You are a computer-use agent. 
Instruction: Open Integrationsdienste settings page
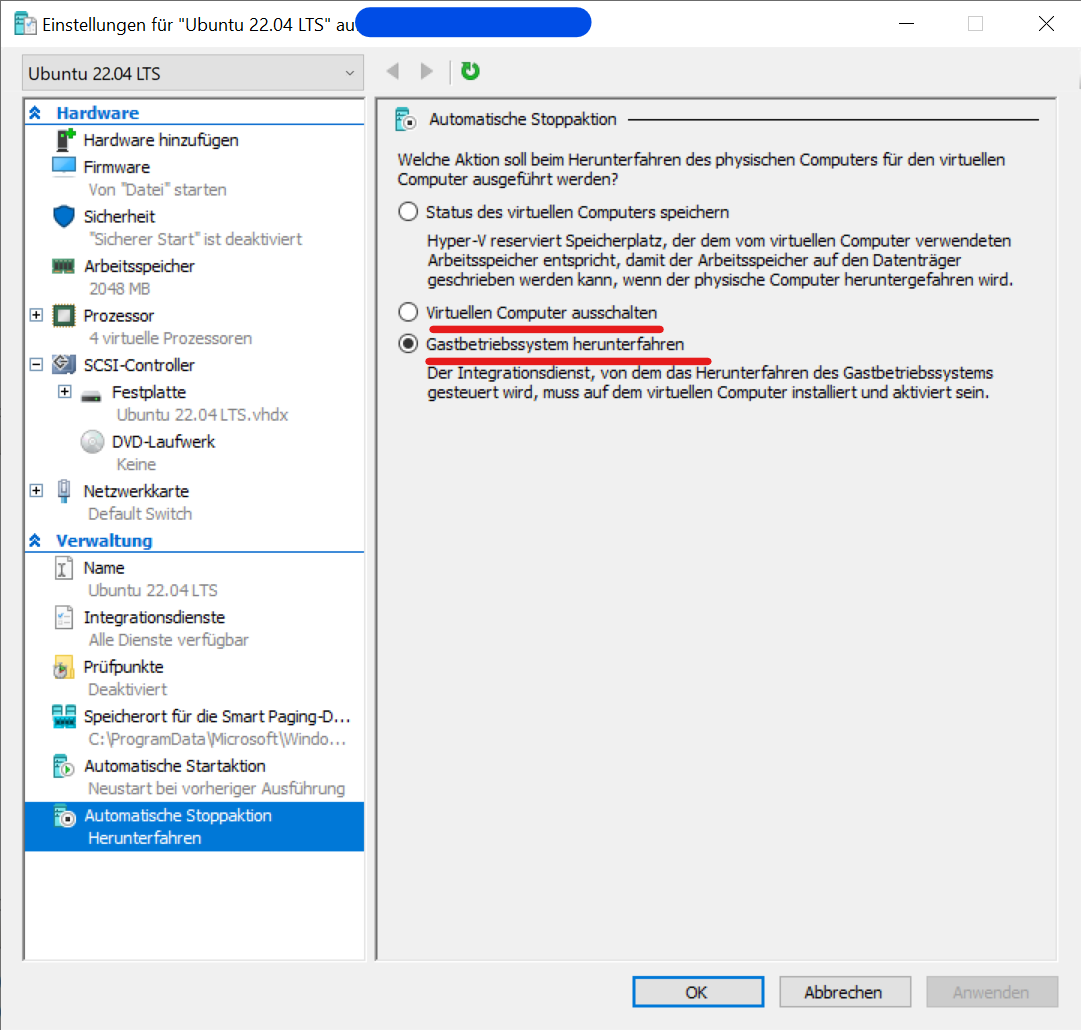point(154,617)
